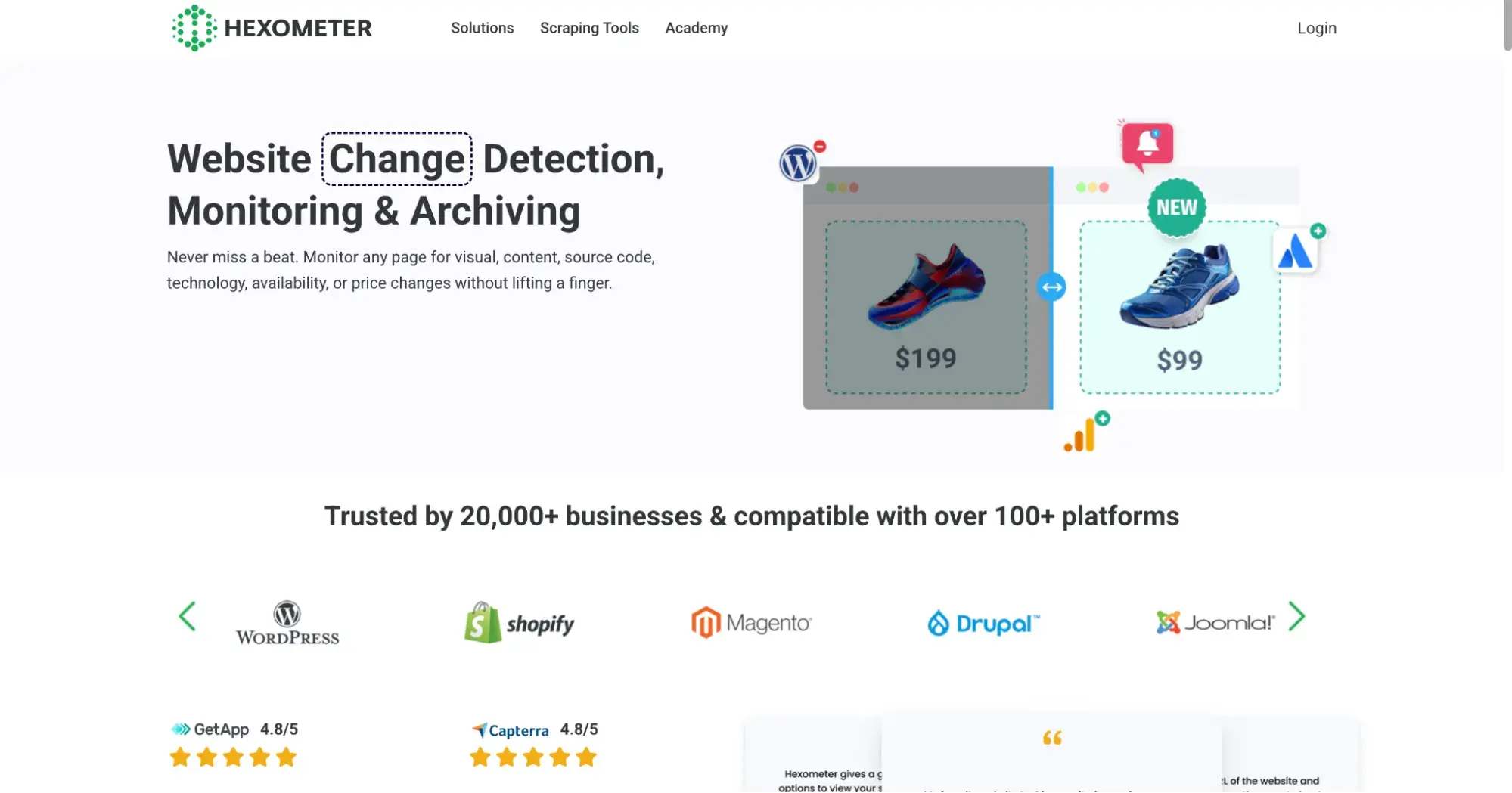Click the Atlassian logo icon in illustration

coord(1295,252)
